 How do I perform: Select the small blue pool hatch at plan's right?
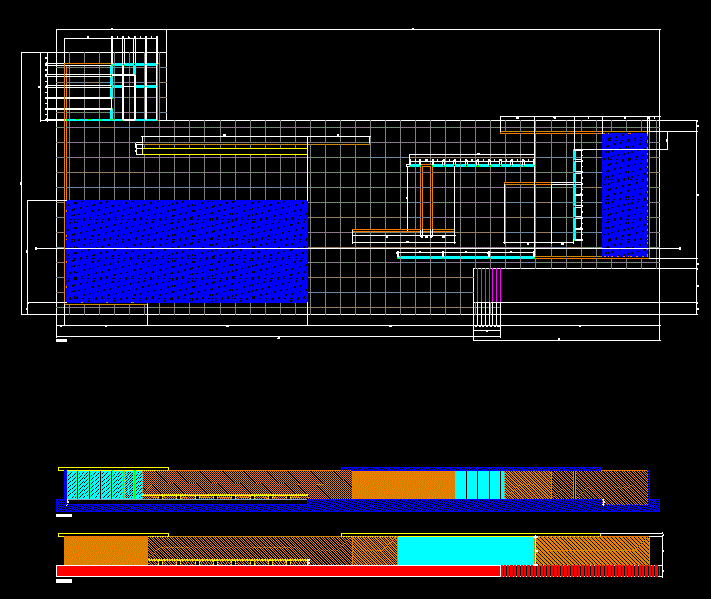[x=625, y=195]
